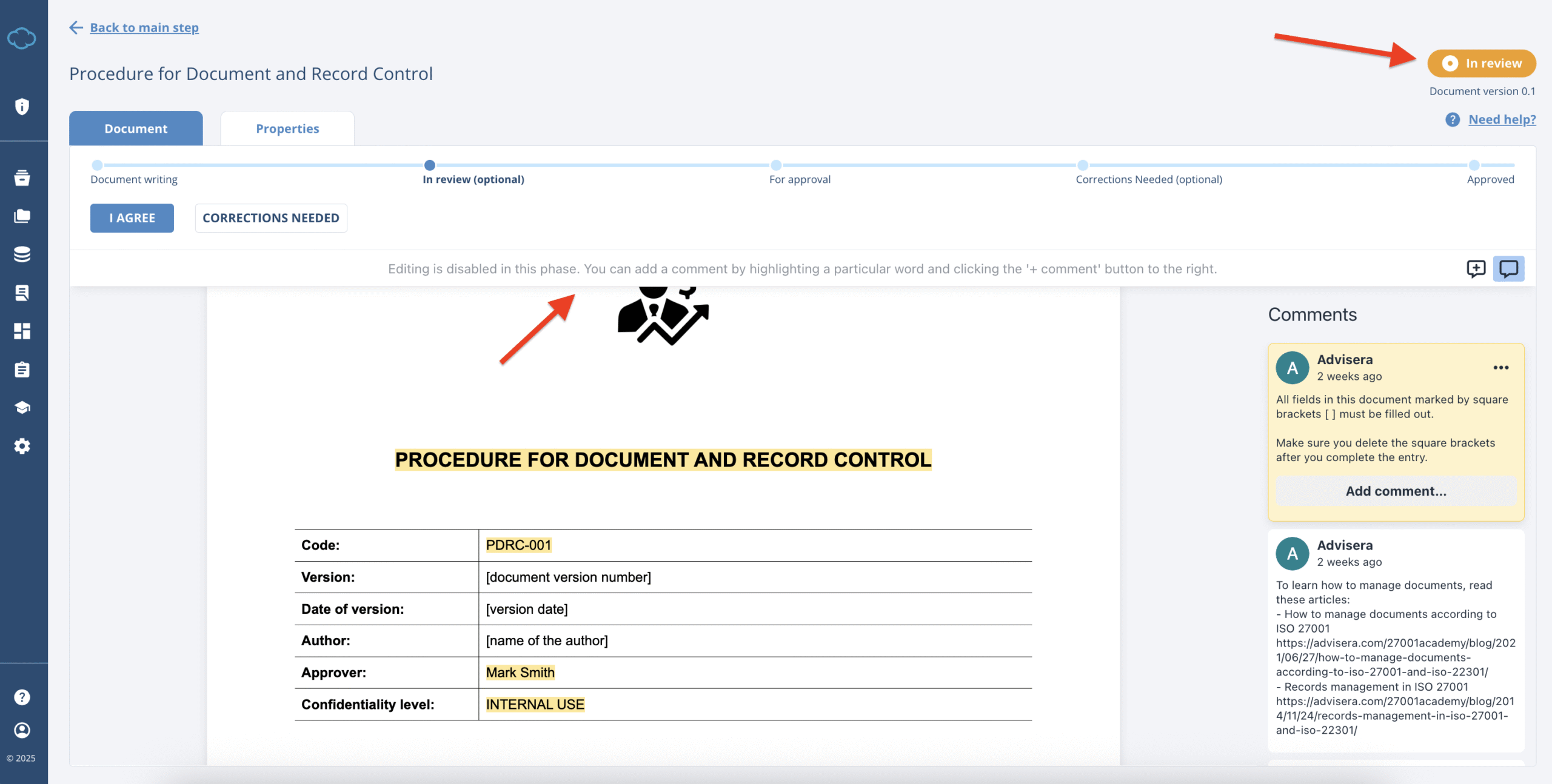Switch to the Document tab

[x=135, y=128]
